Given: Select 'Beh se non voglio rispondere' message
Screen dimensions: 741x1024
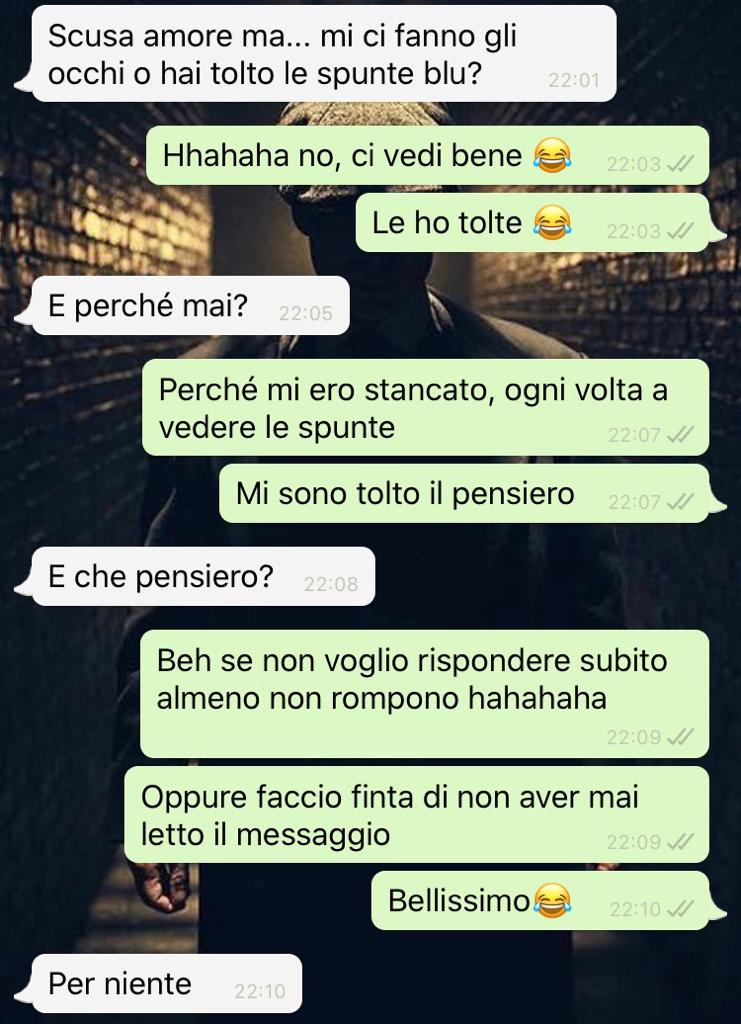Looking at the screenshot, I should (425, 694).
